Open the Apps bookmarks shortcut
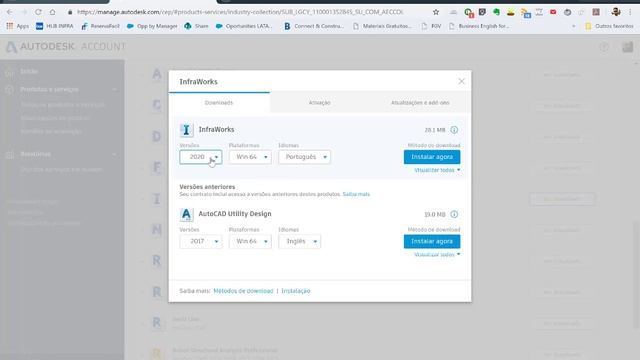 coord(18,26)
